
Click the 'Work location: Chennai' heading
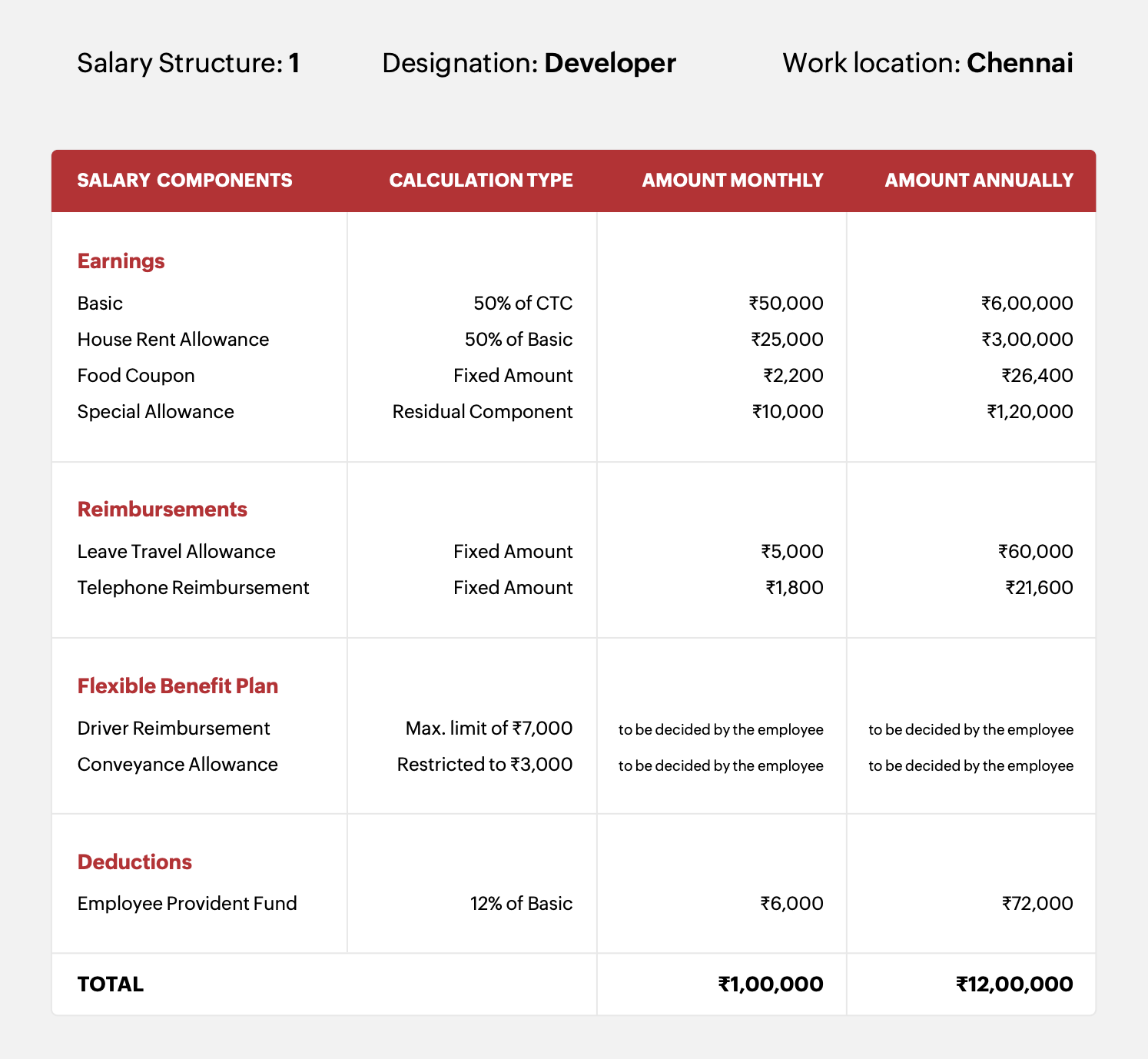928,63
